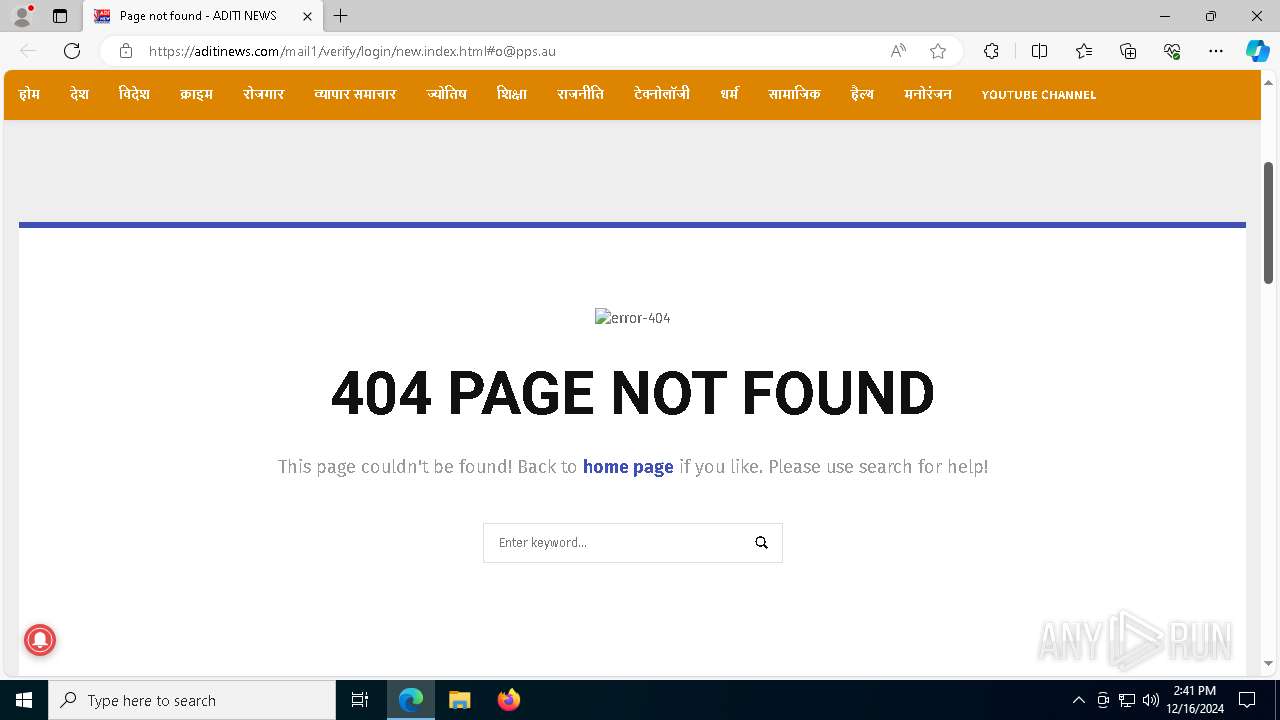Open the network tray icon

click(x=1127, y=700)
